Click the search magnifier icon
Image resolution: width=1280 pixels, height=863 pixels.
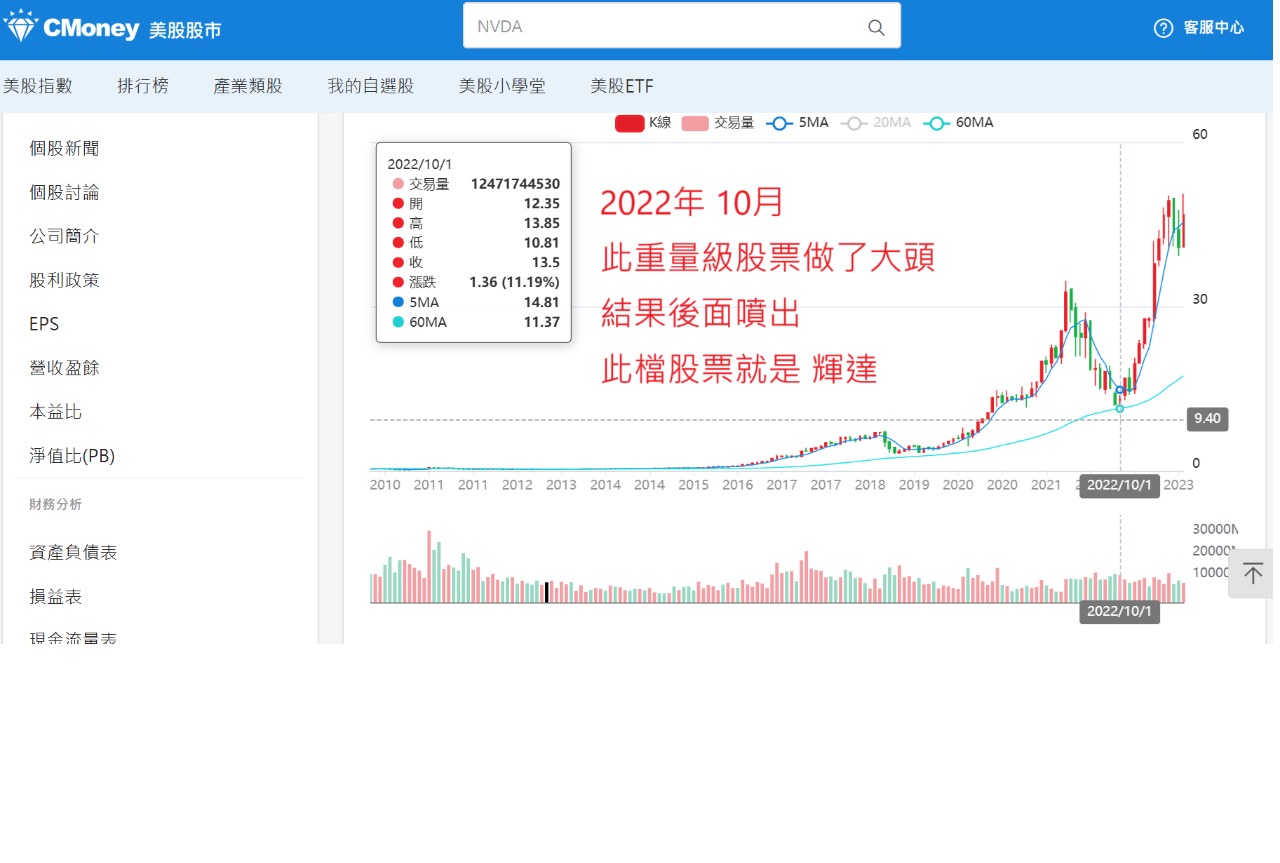pos(876,27)
